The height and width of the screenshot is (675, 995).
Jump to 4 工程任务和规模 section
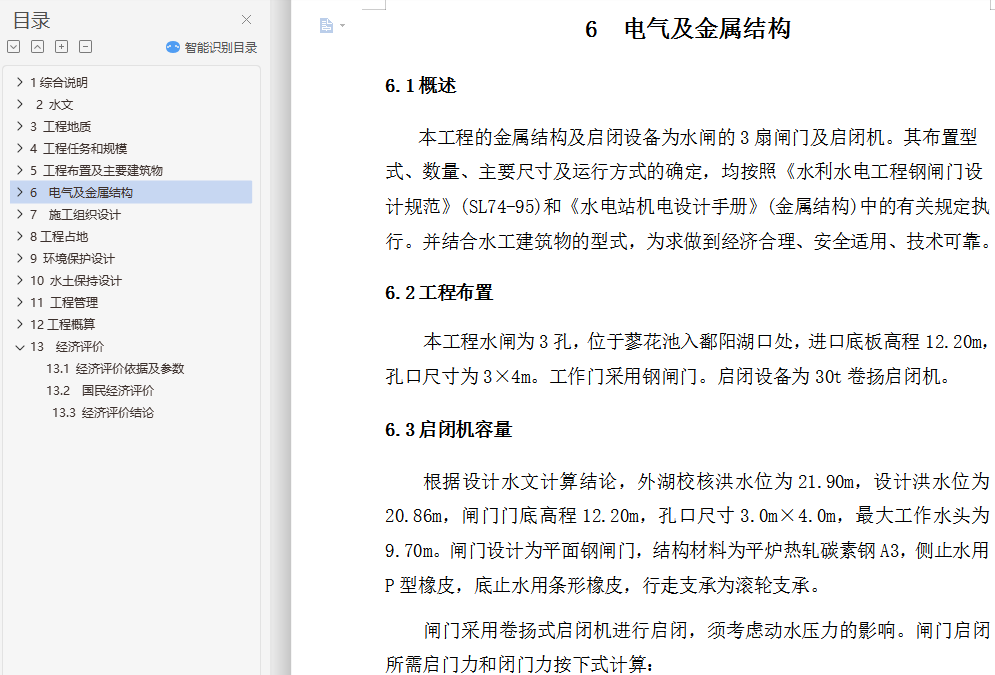pos(79,148)
